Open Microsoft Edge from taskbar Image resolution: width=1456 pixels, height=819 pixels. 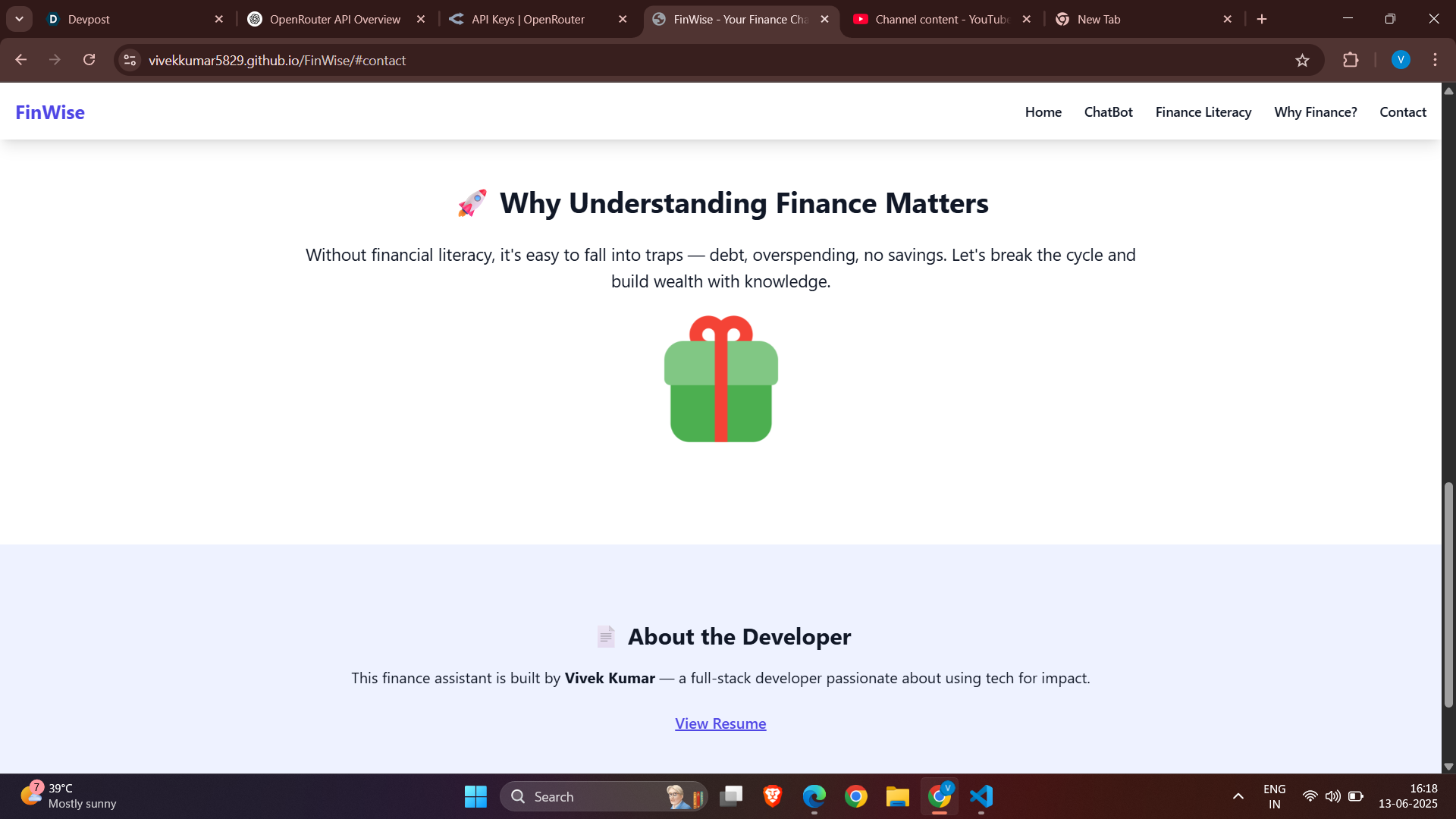pos(814,796)
